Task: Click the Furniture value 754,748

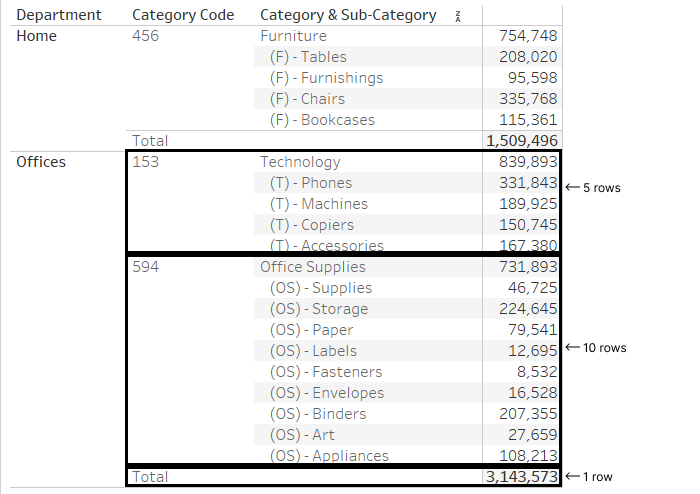Action: tap(528, 36)
